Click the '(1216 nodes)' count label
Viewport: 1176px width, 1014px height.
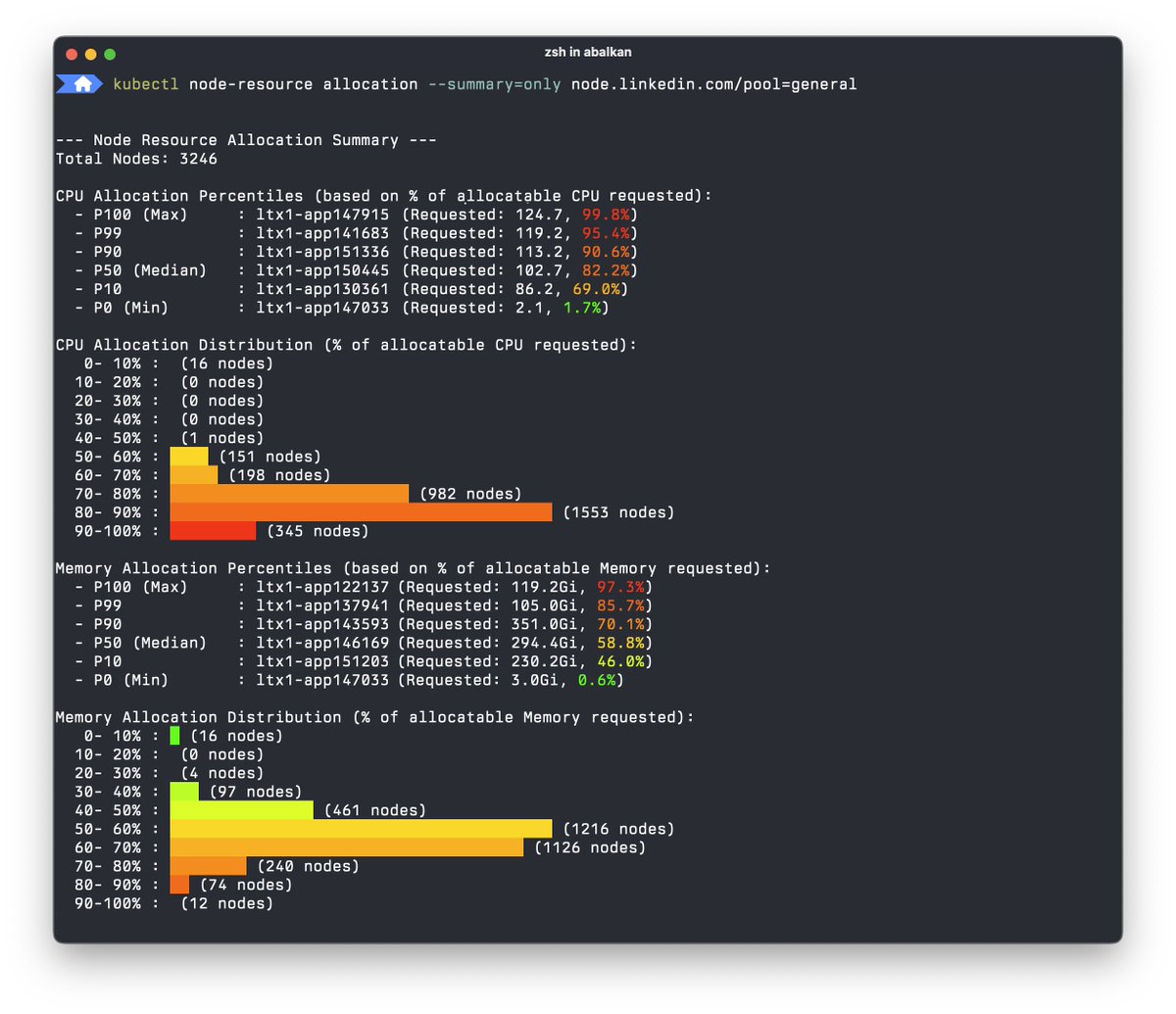click(x=618, y=829)
